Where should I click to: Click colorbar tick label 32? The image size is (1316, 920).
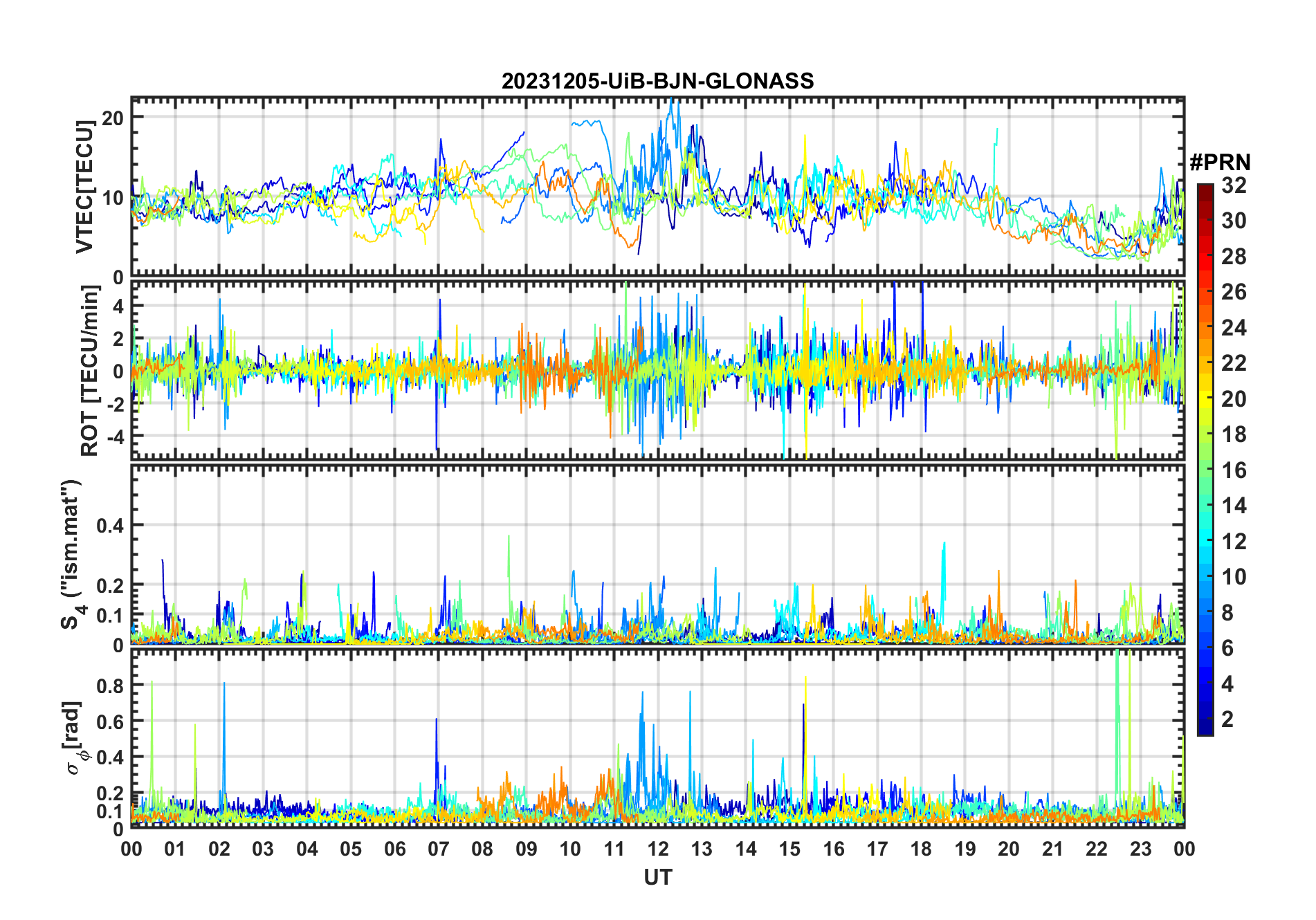point(1234,185)
